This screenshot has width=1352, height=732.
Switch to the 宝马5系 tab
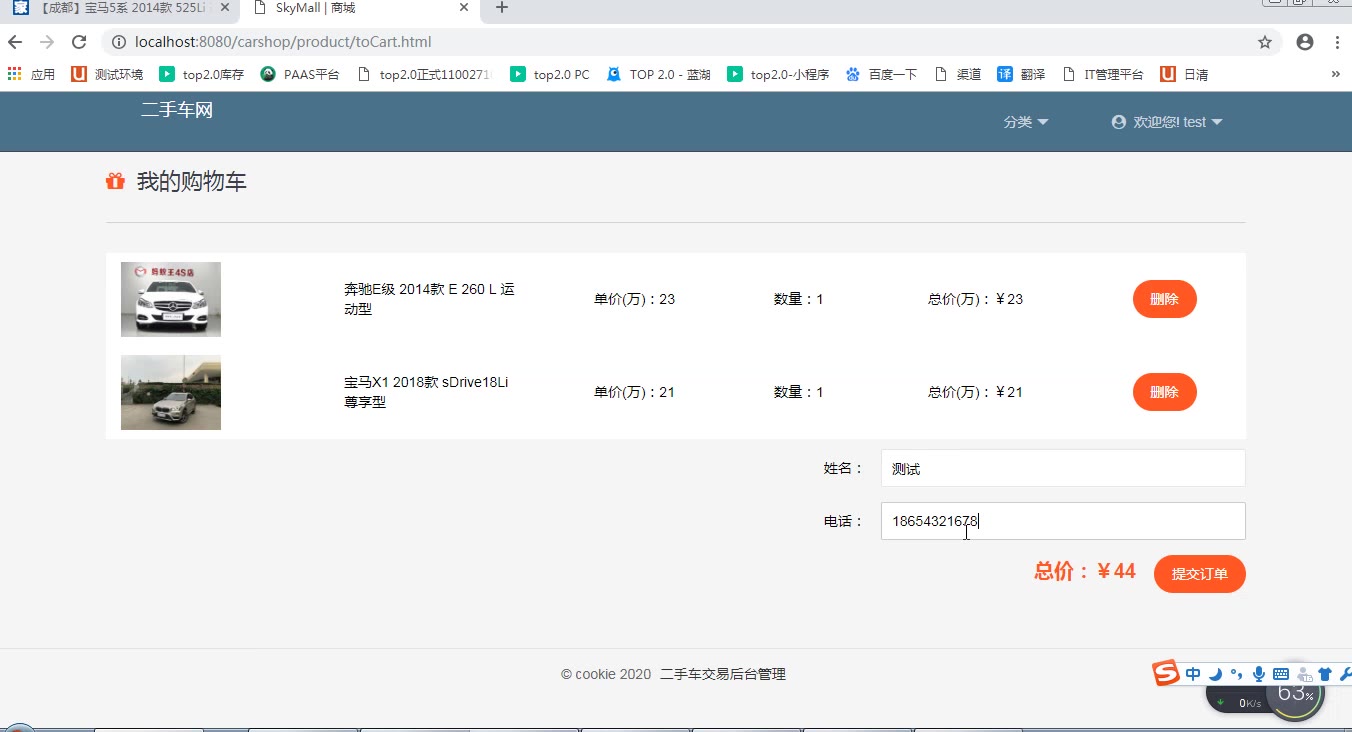120,8
